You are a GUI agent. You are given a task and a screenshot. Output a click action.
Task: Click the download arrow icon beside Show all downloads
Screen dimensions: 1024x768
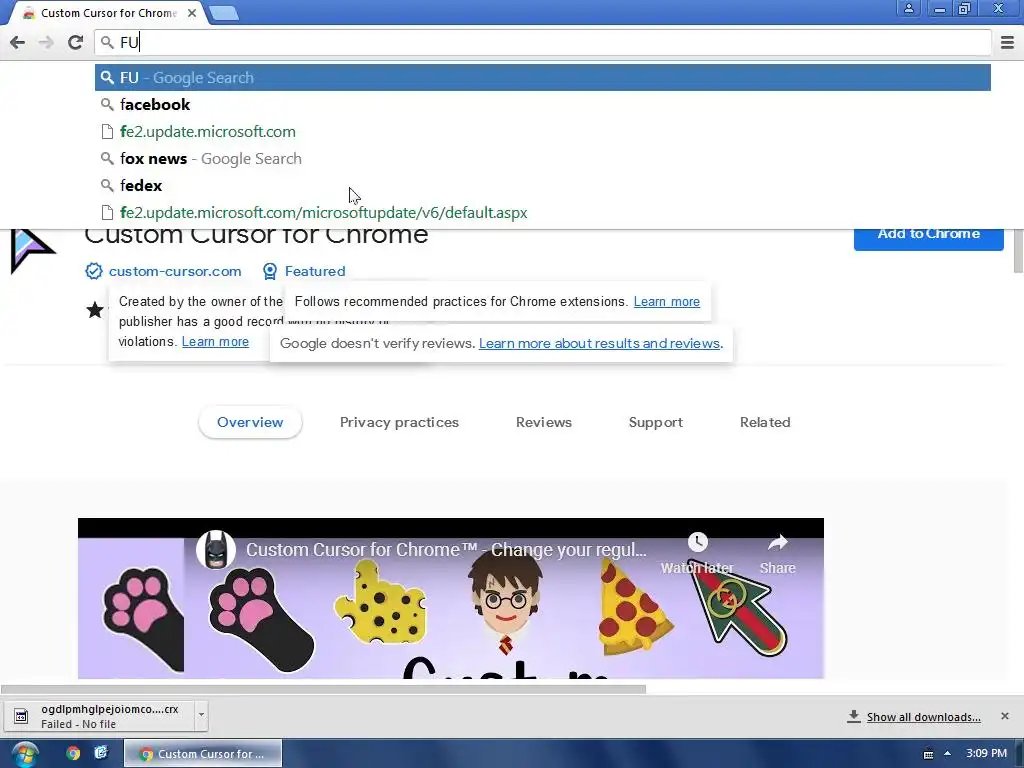pyautogui.click(x=854, y=716)
